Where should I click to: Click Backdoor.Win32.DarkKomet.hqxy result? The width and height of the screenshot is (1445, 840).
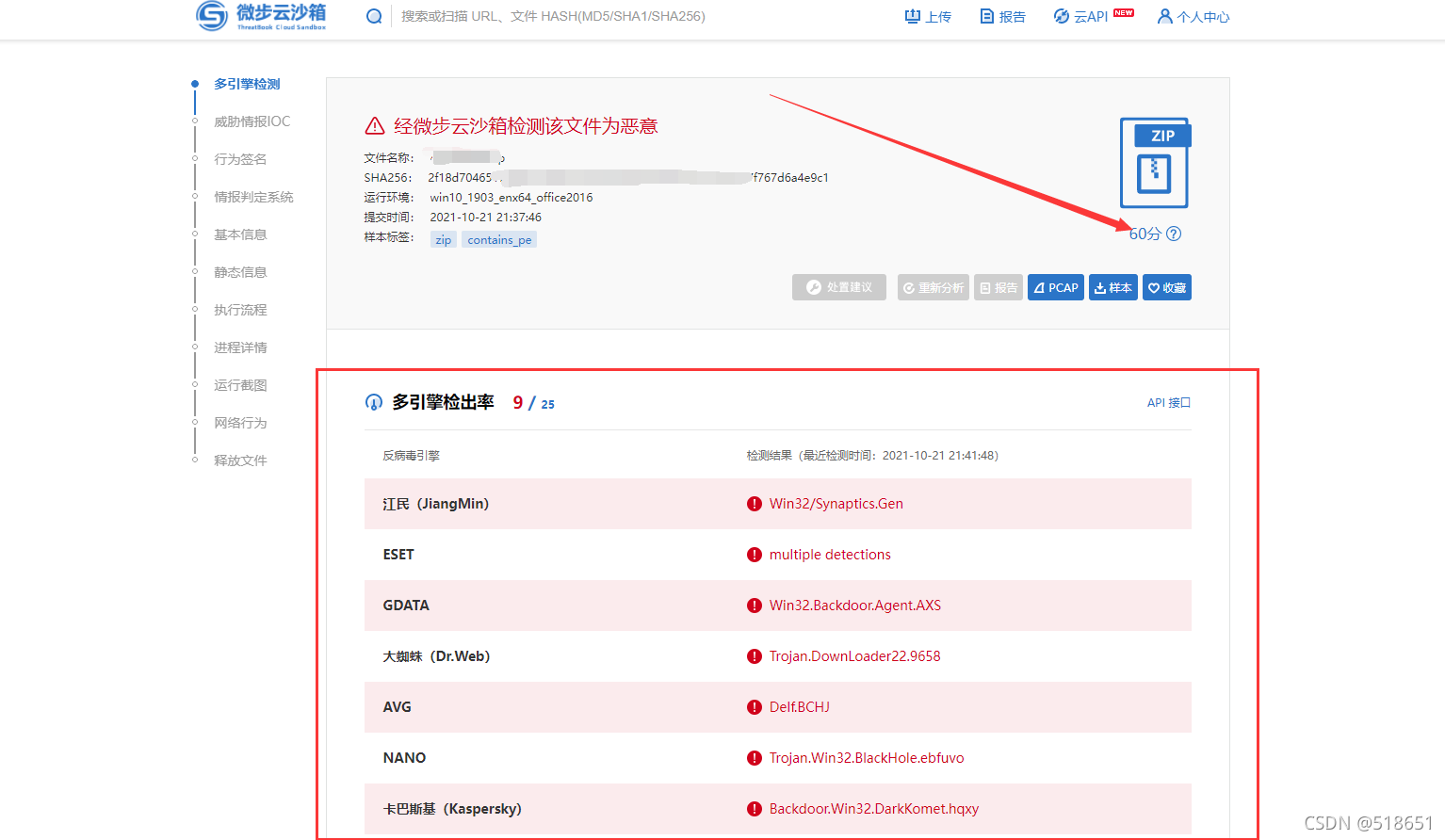874,809
